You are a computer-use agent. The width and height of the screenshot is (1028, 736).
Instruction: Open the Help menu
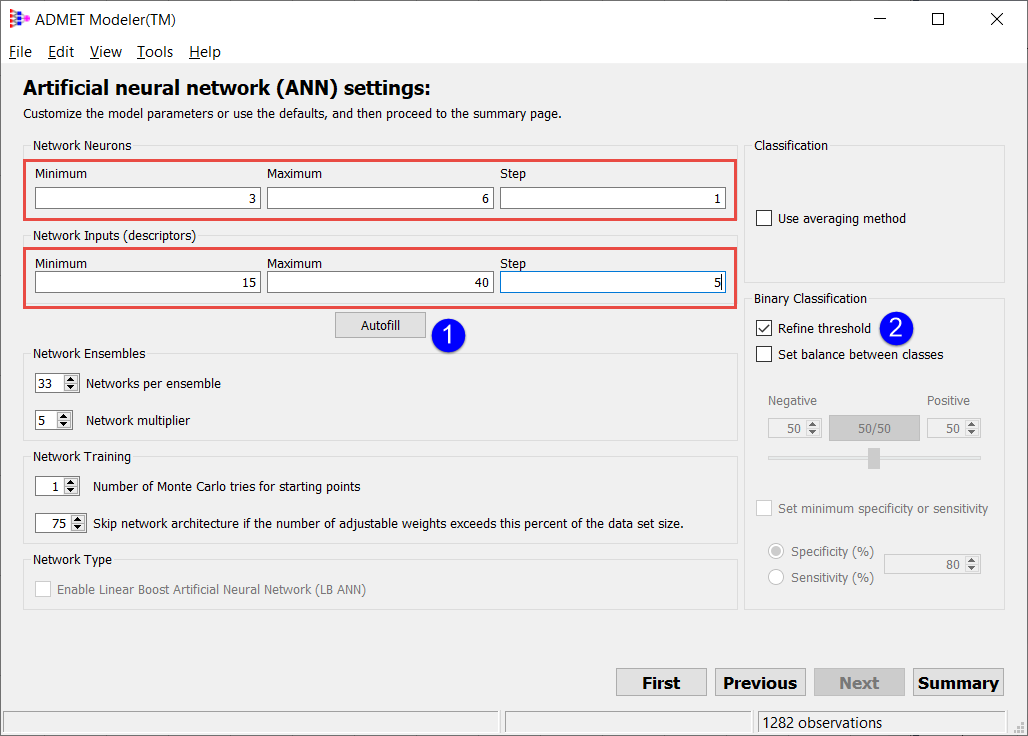click(x=205, y=52)
